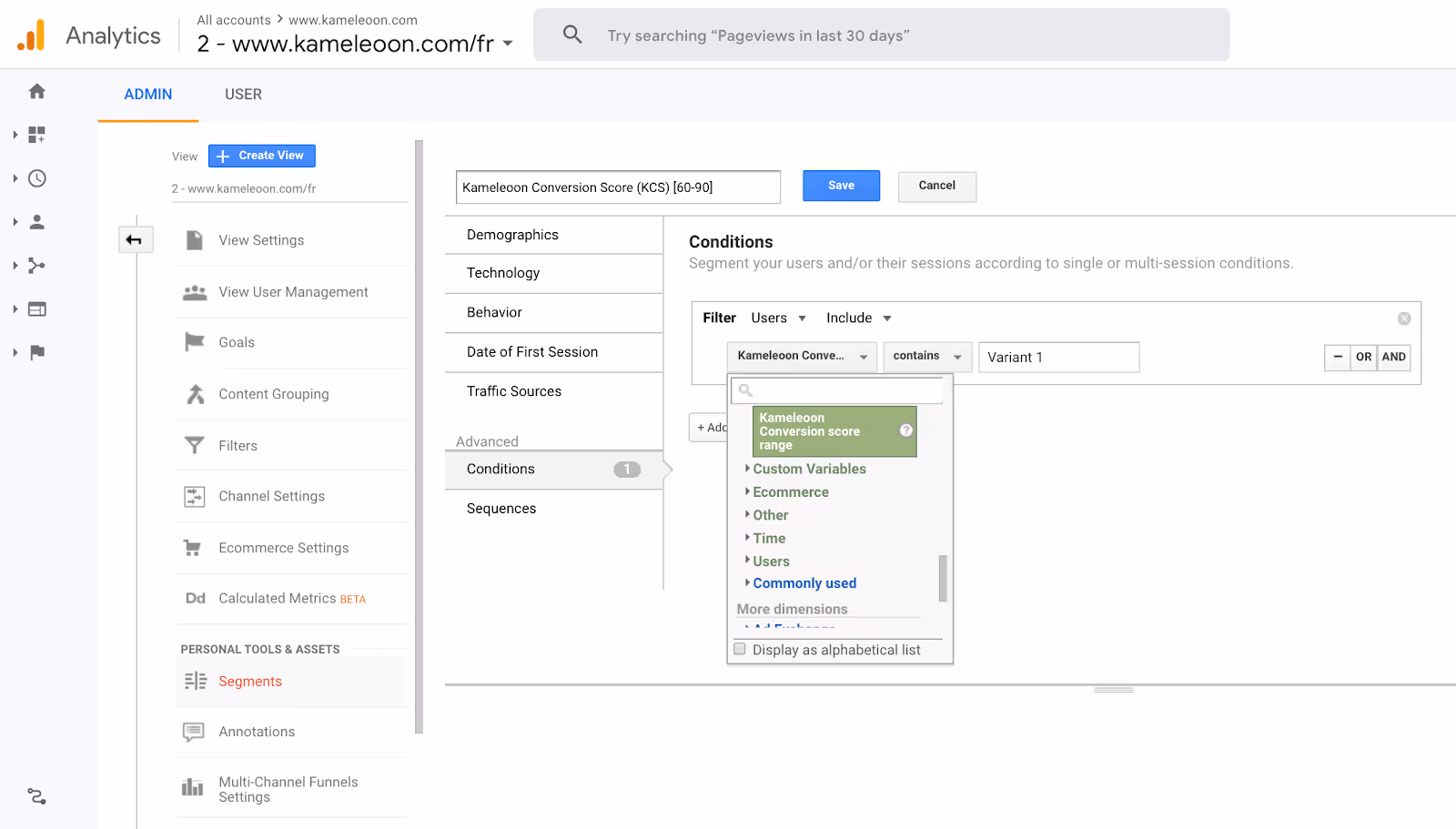The image size is (1456, 829).
Task: Open the Users filter dropdown
Action: [777, 318]
